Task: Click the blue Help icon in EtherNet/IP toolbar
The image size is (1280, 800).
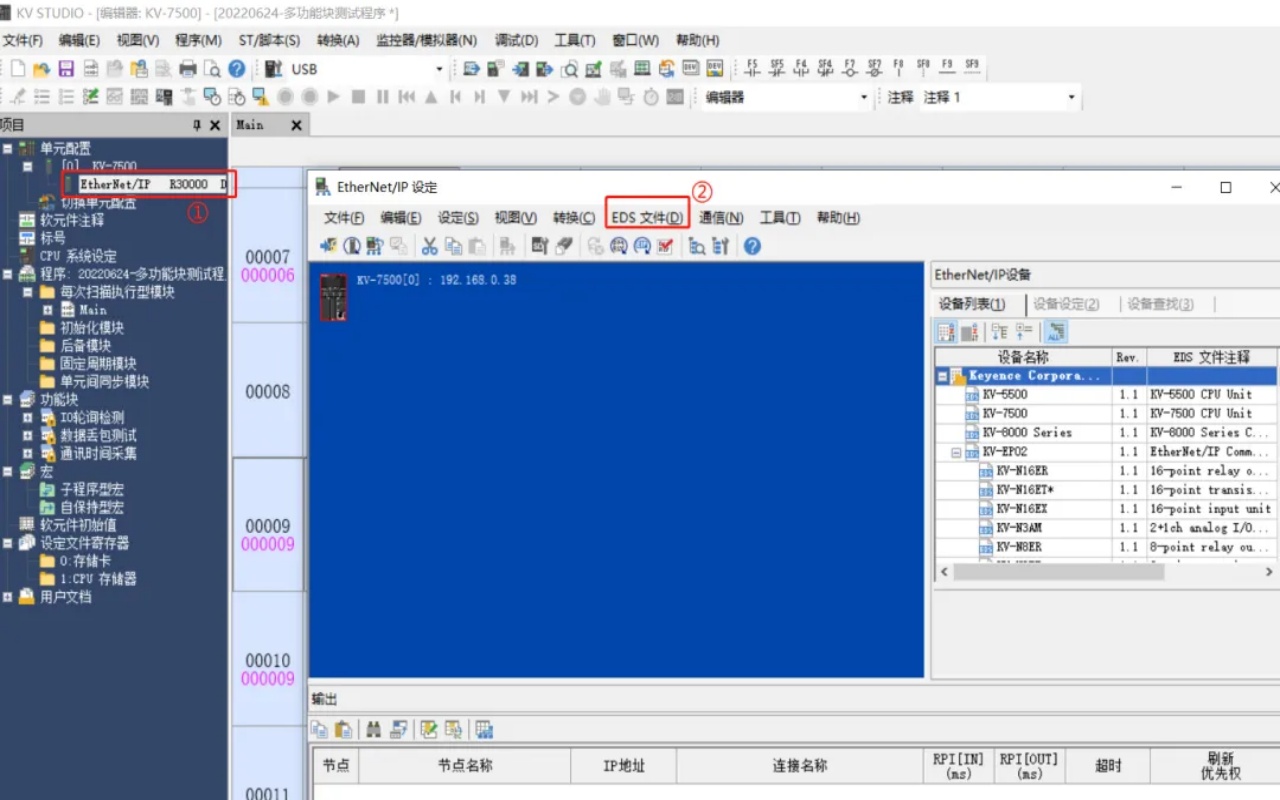Action: [x=752, y=246]
